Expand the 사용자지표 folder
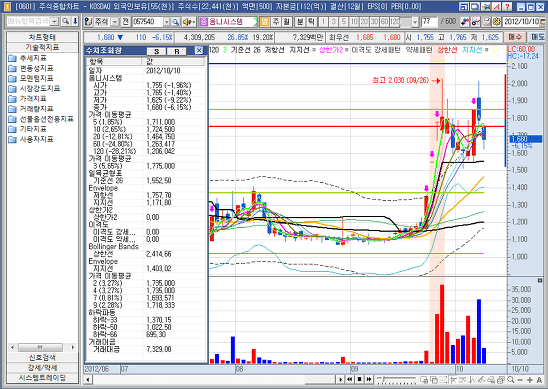This screenshot has width=548, height=389. tap(31, 139)
